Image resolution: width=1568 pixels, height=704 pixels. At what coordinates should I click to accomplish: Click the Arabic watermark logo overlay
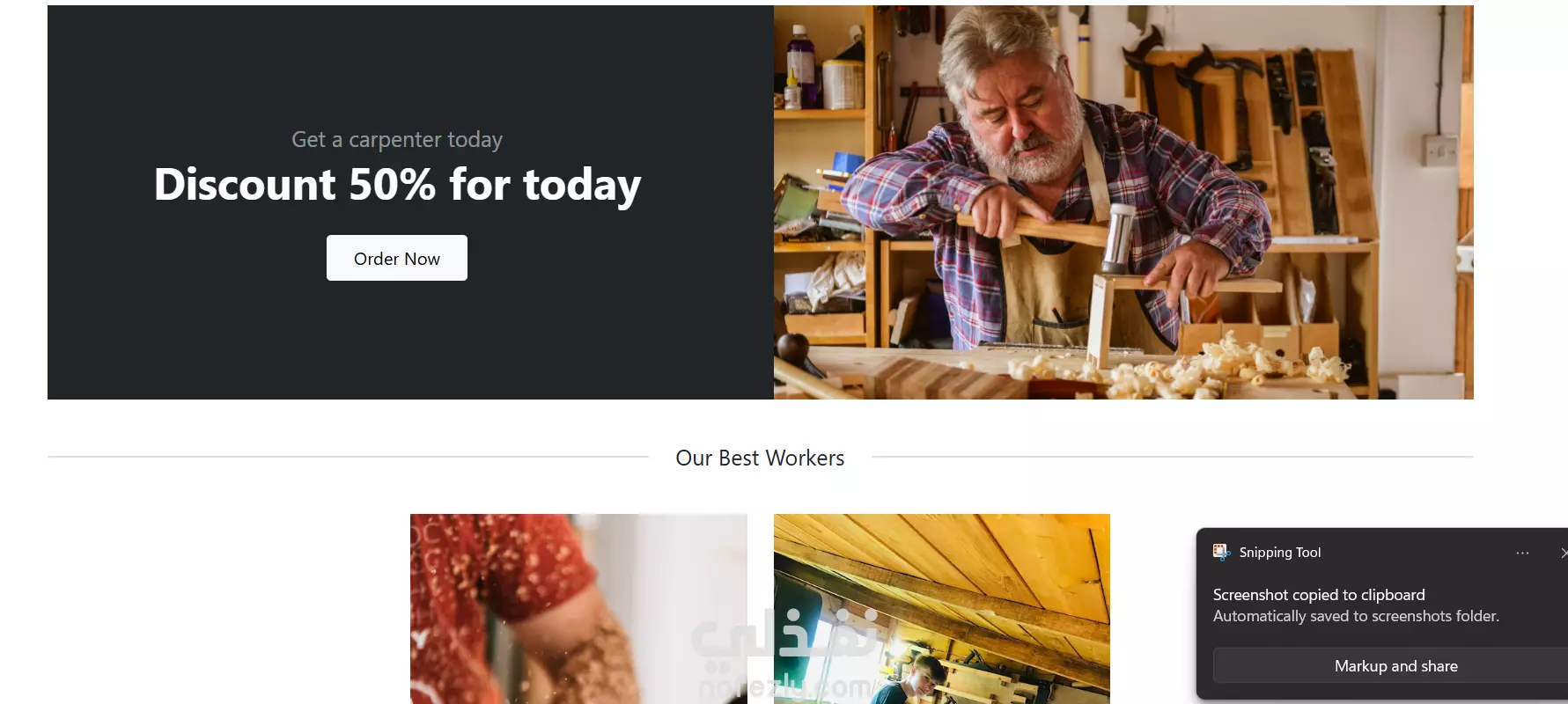784,635
